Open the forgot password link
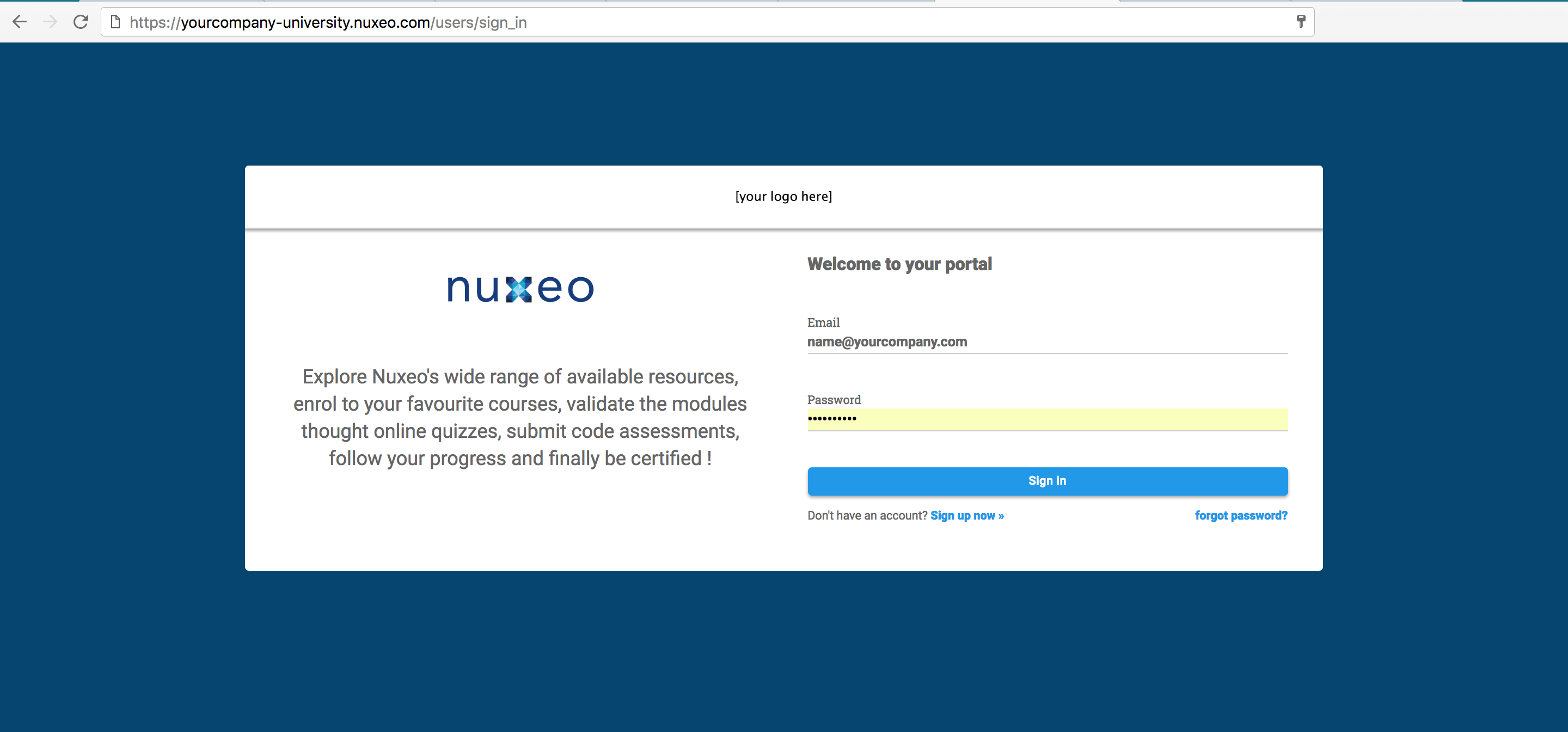 point(1241,516)
